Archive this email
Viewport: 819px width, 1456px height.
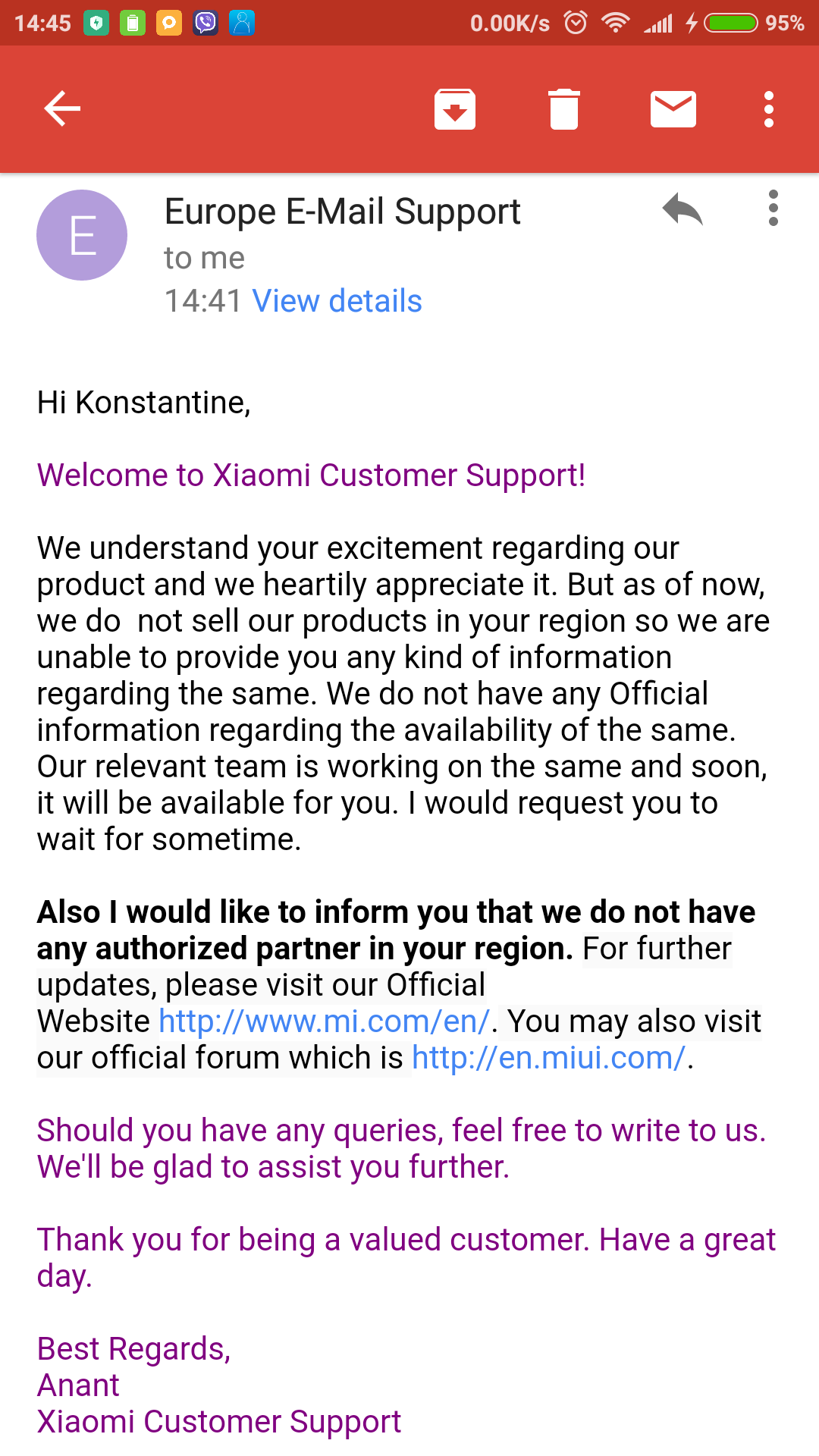(x=454, y=108)
